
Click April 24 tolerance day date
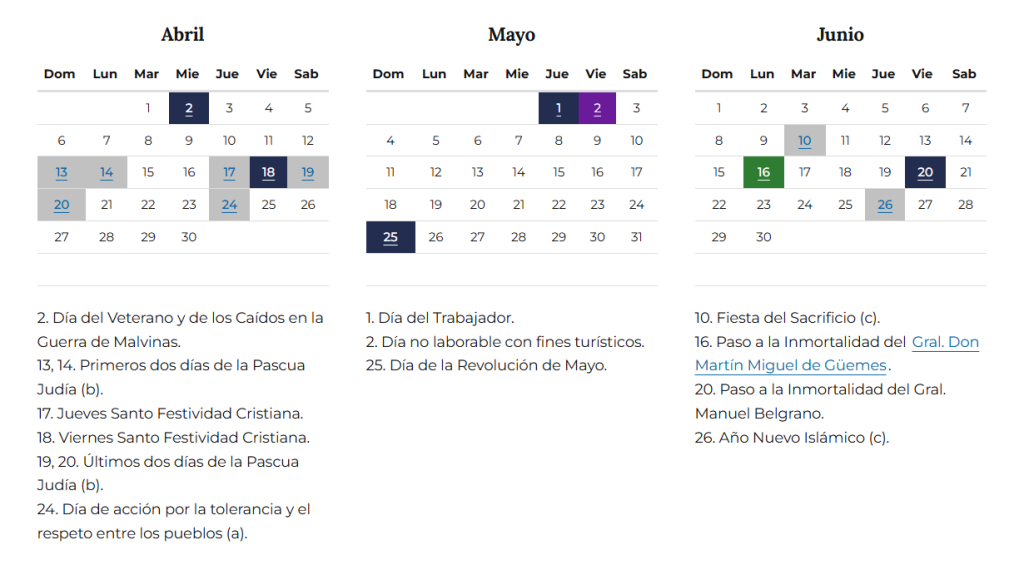(x=229, y=205)
